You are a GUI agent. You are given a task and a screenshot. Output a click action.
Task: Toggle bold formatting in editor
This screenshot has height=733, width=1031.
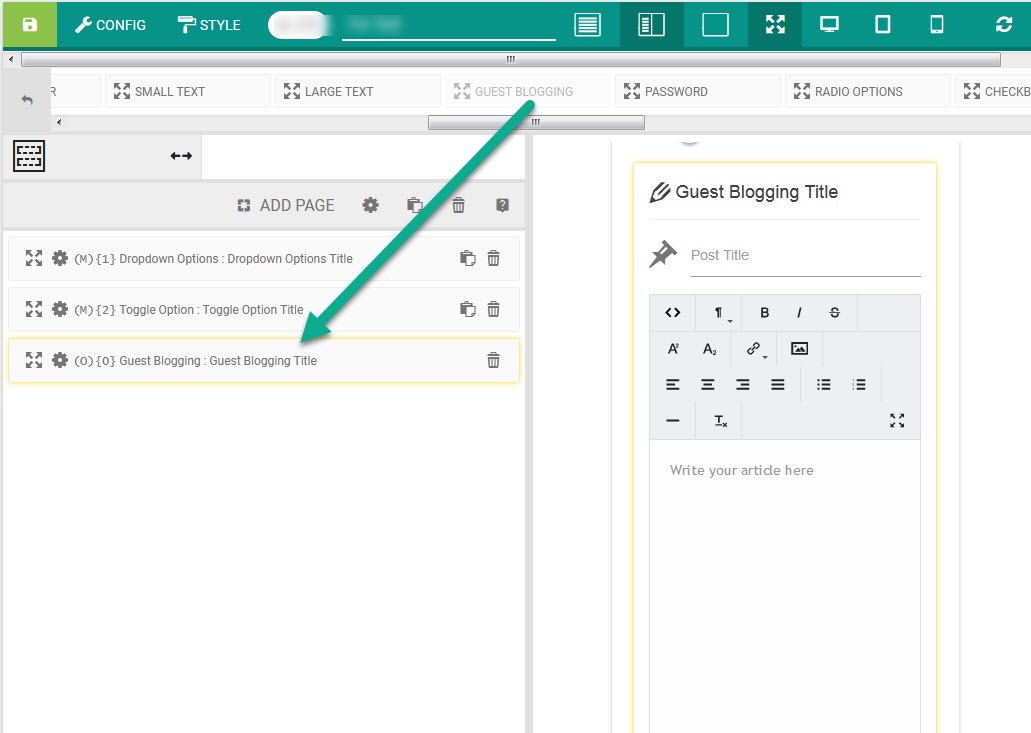click(x=764, y=313)
